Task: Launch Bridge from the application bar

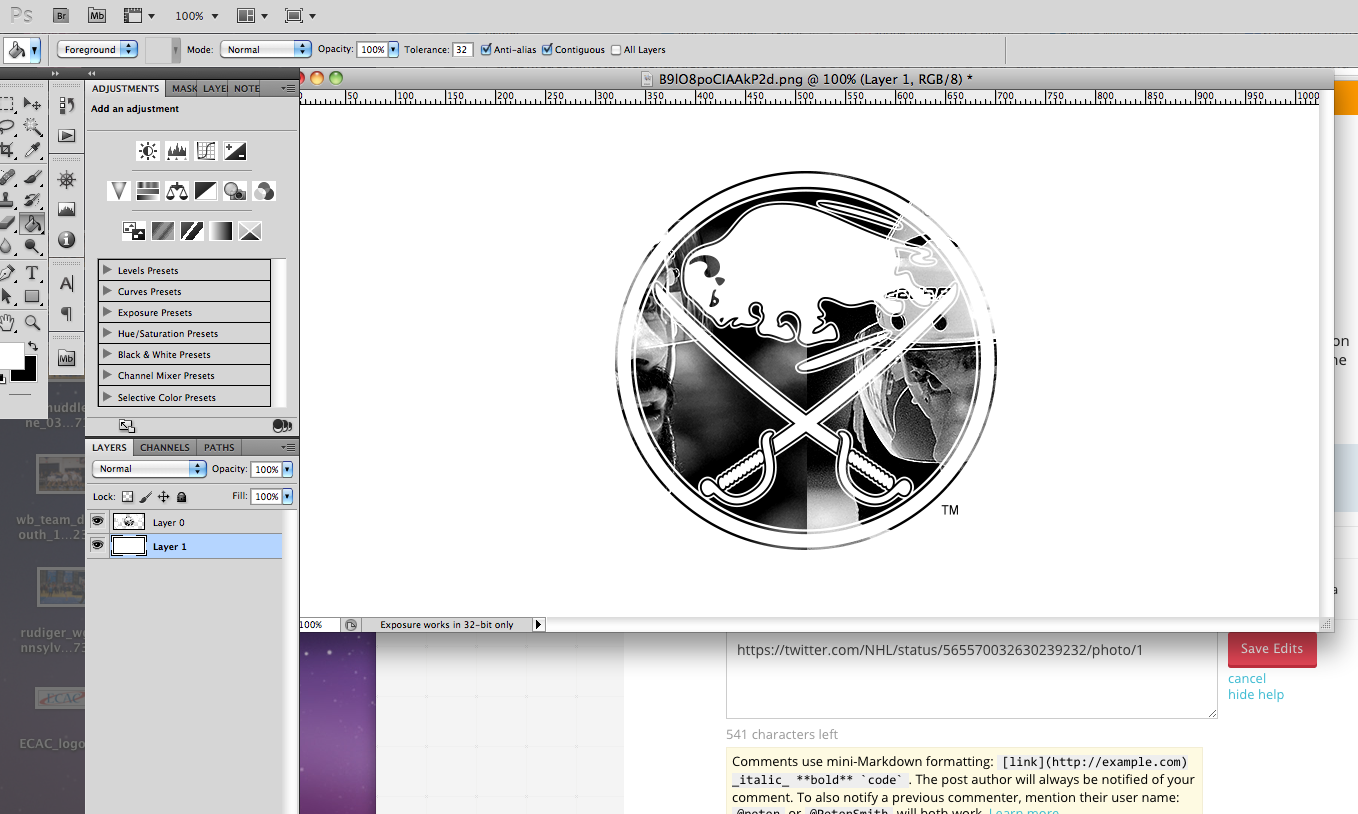Action: pos(61,16)
